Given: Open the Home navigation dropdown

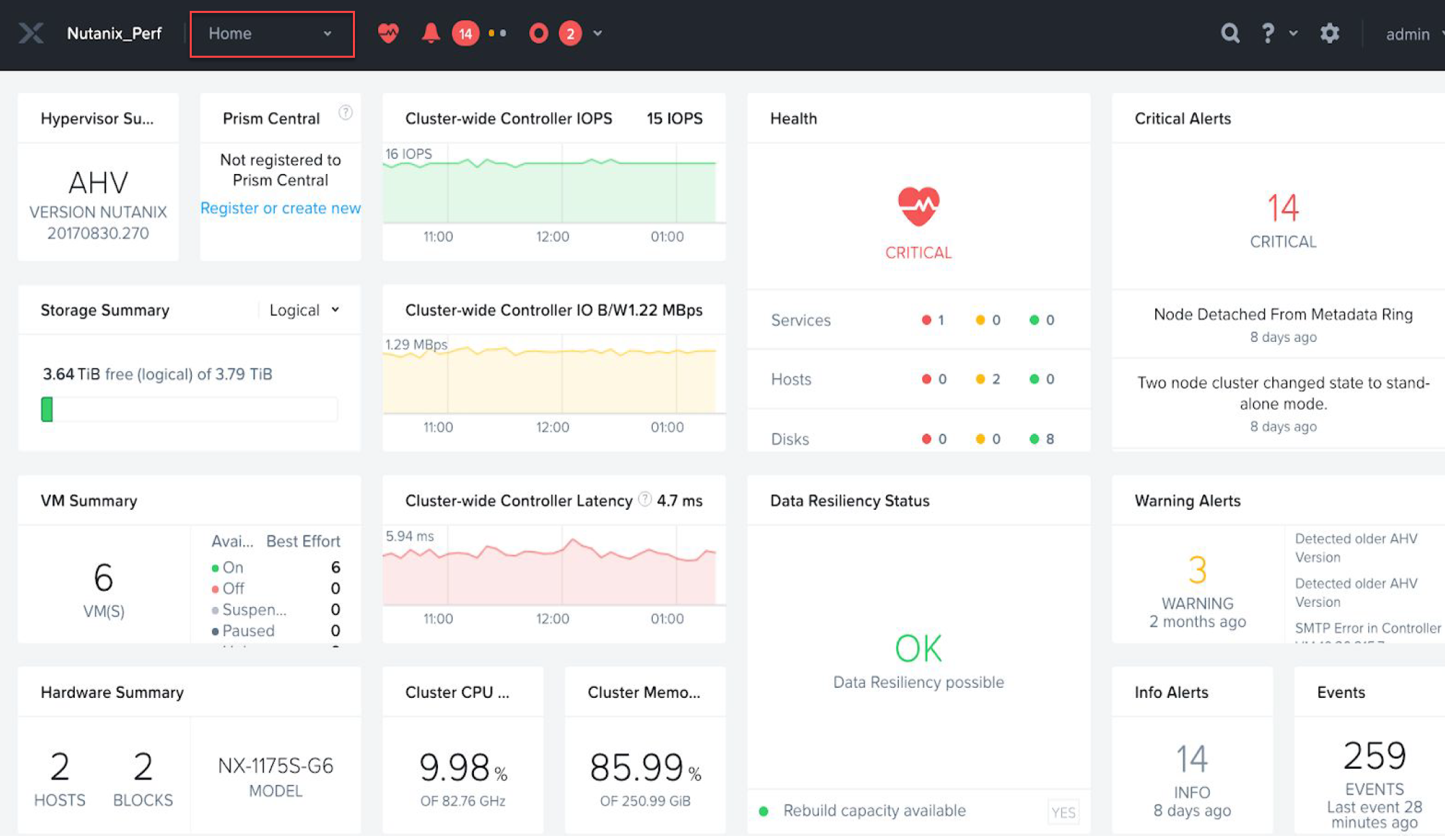Looking at the screenshot, I should click(271, 33).
